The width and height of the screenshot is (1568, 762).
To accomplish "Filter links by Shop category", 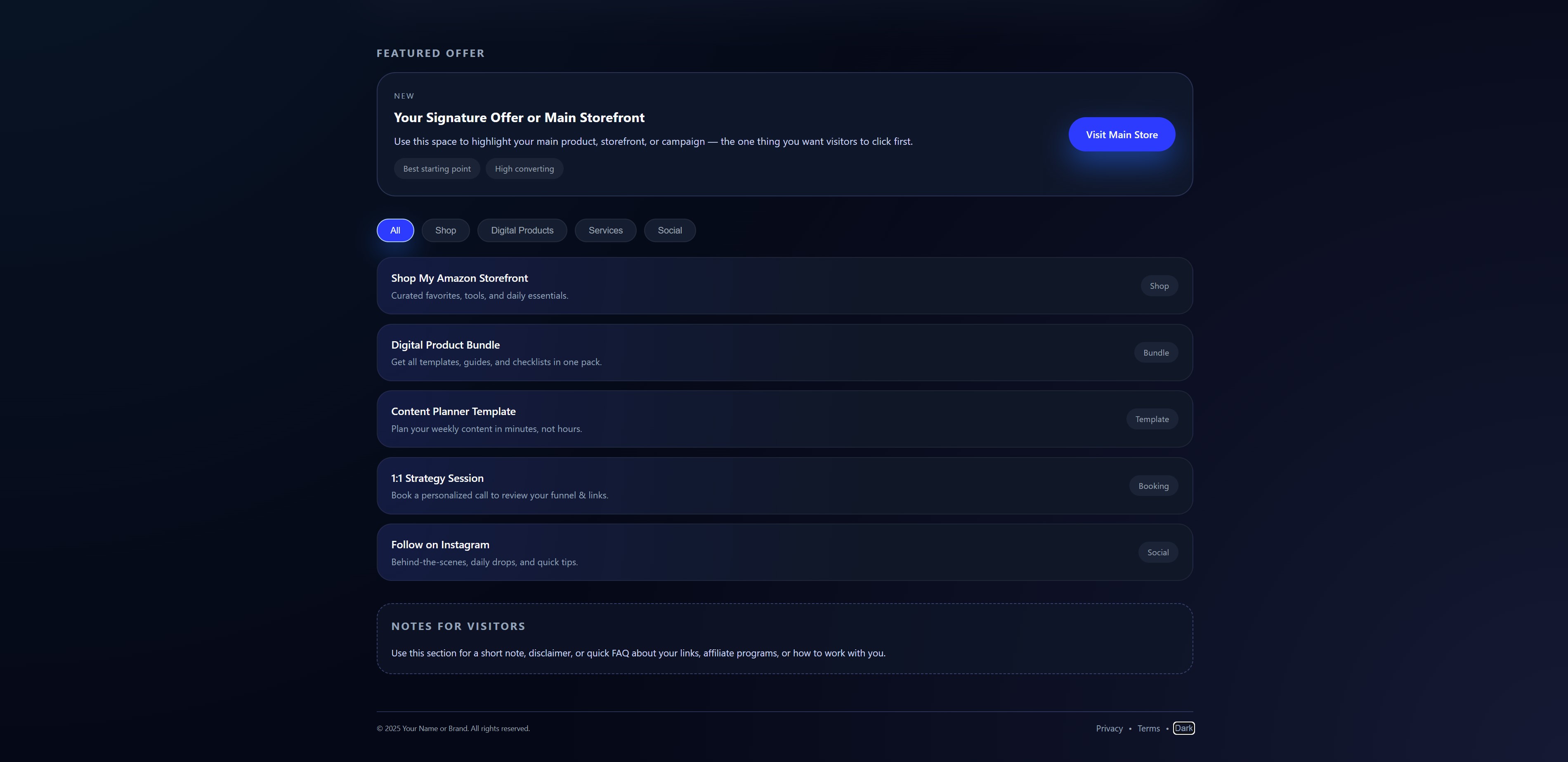I will 445,230.
